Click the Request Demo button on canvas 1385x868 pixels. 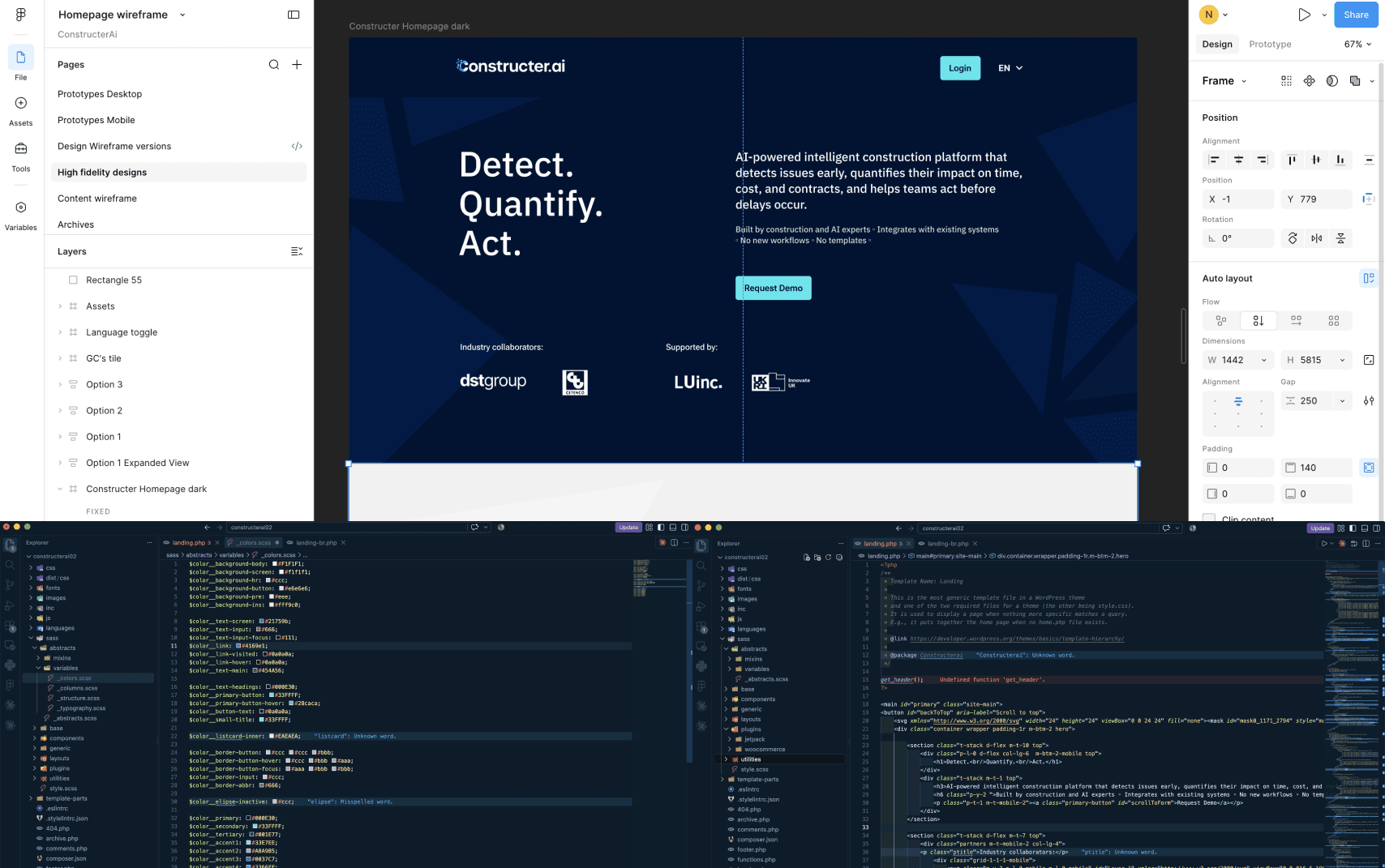(774, 288)
